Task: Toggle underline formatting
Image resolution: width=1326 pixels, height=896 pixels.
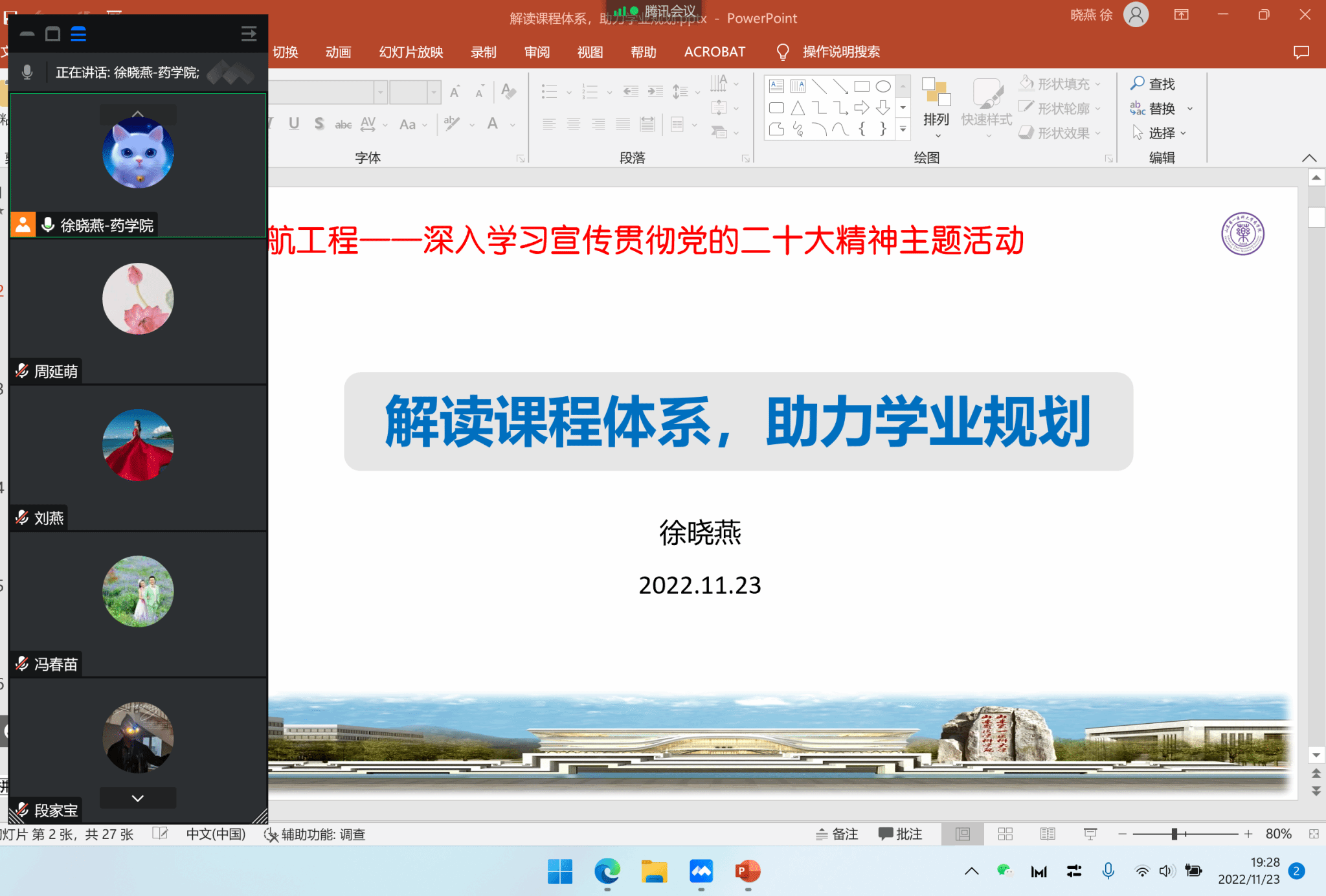Action: point(294,124)
